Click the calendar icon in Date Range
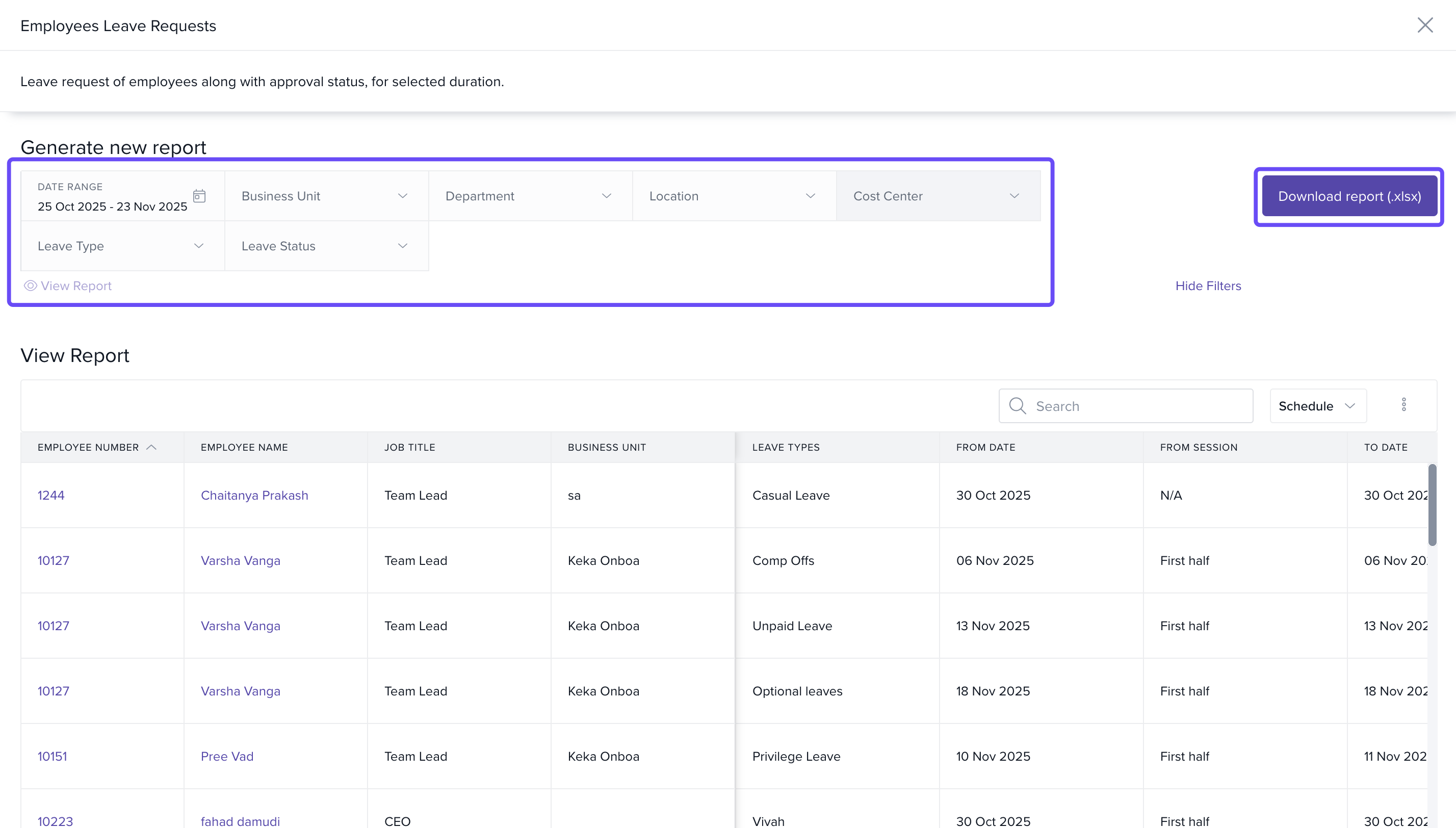Screen dimensions: 1456x828 pos(199,196)
